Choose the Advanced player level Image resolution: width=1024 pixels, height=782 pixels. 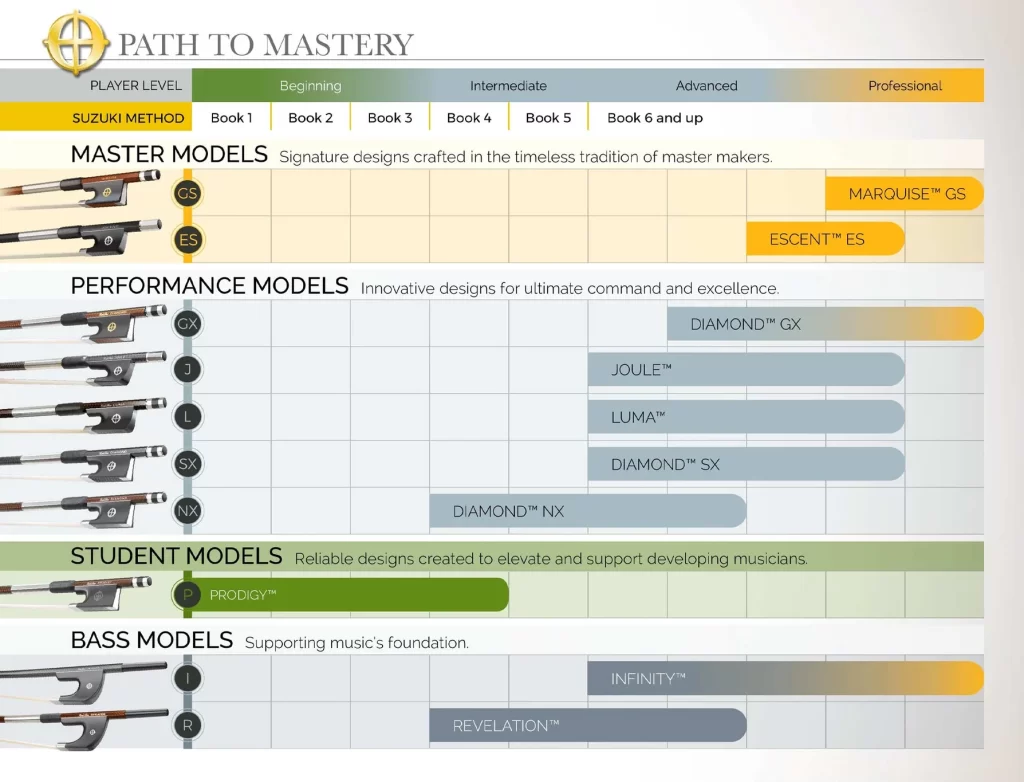coord(707,86)
